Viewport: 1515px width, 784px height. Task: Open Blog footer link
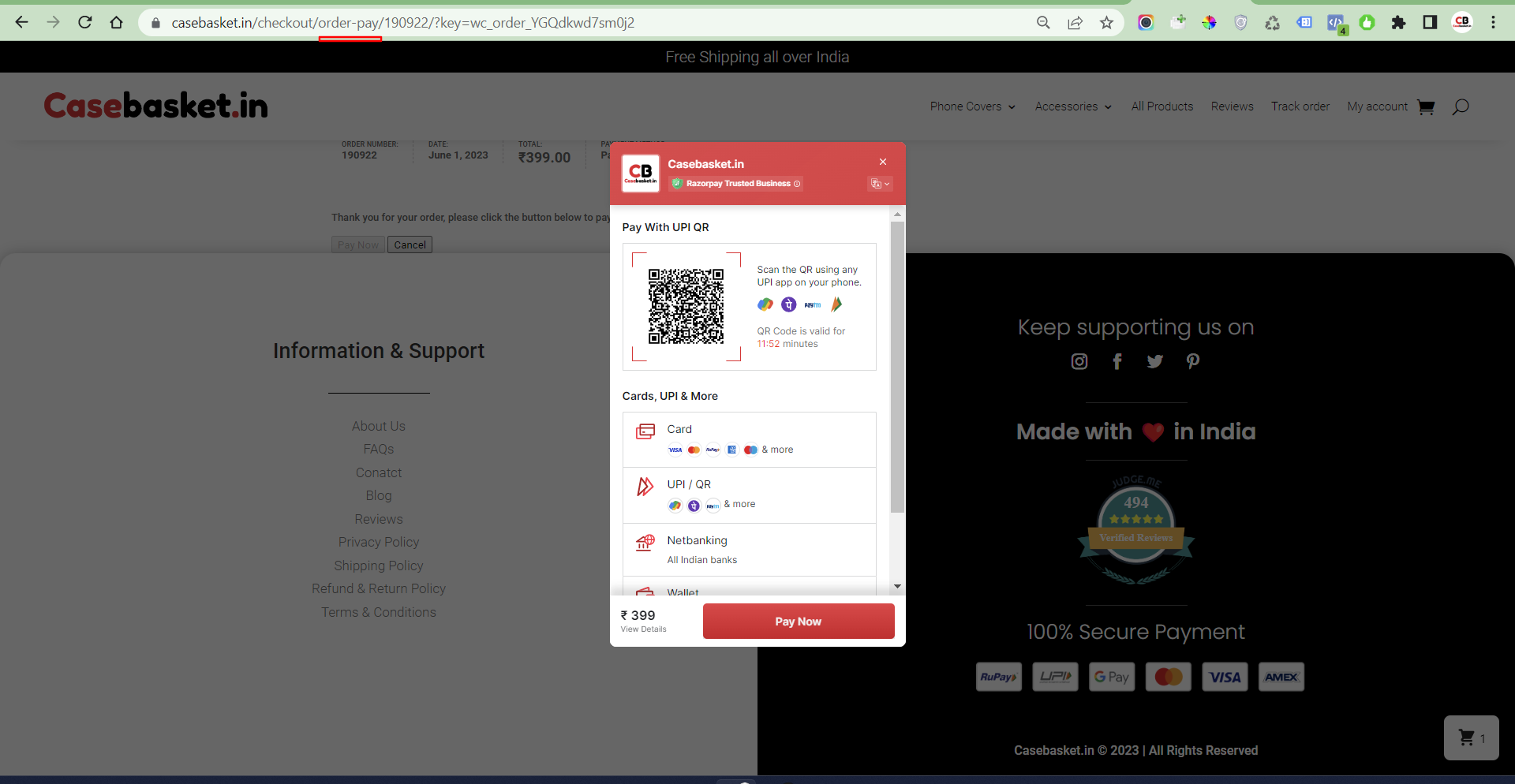379,495
